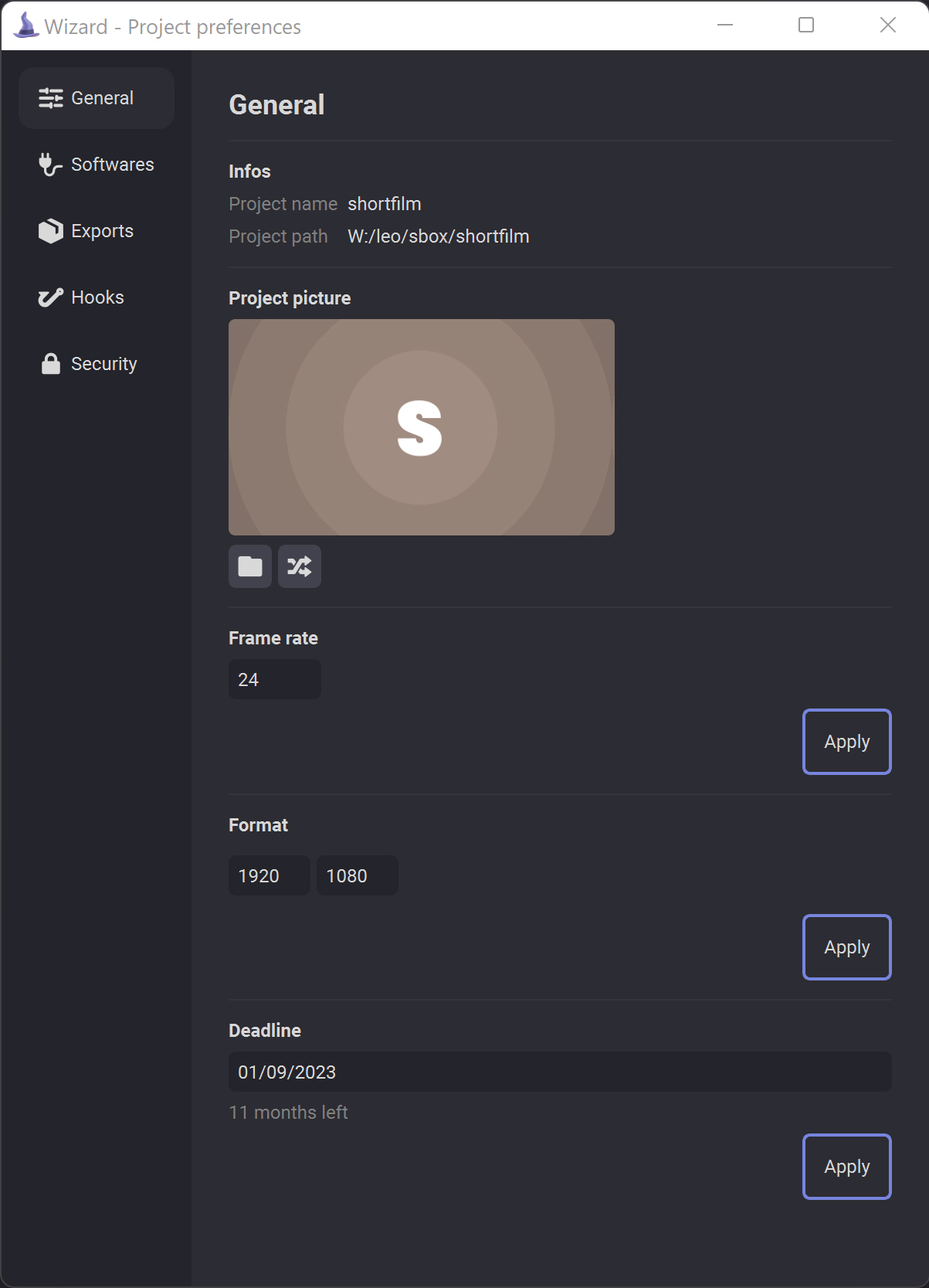Image resolution: width=929 pixels, height=1288 pixels.
Task: Click the folder icon to browse project picture
Action: (x=250, y=566)
